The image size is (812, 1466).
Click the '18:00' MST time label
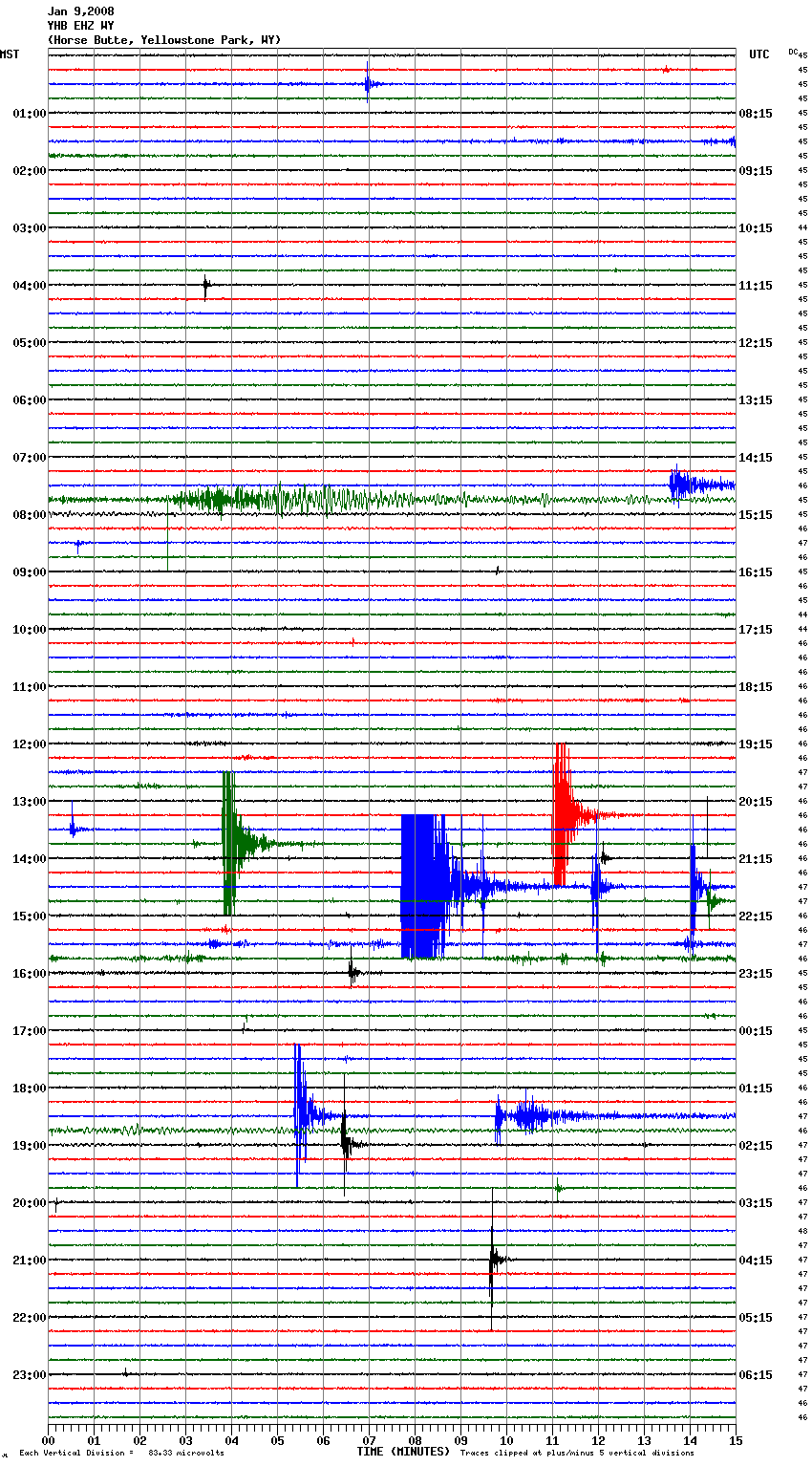pyautogui.click(x=30, y=1088)
